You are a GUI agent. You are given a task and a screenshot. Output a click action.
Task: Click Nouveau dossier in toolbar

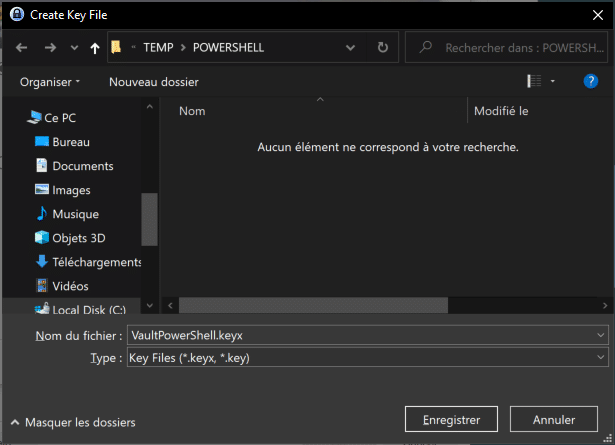[154, 82]
